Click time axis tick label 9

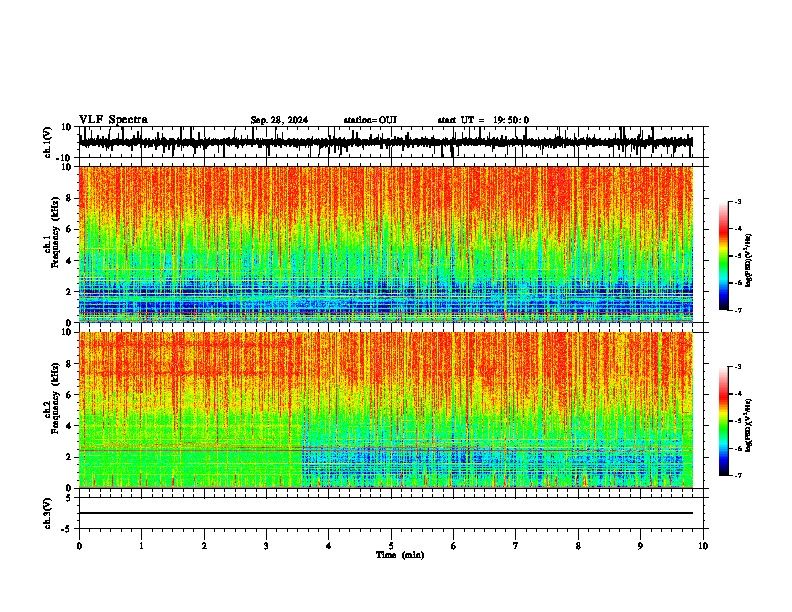(x=640, y=546)
